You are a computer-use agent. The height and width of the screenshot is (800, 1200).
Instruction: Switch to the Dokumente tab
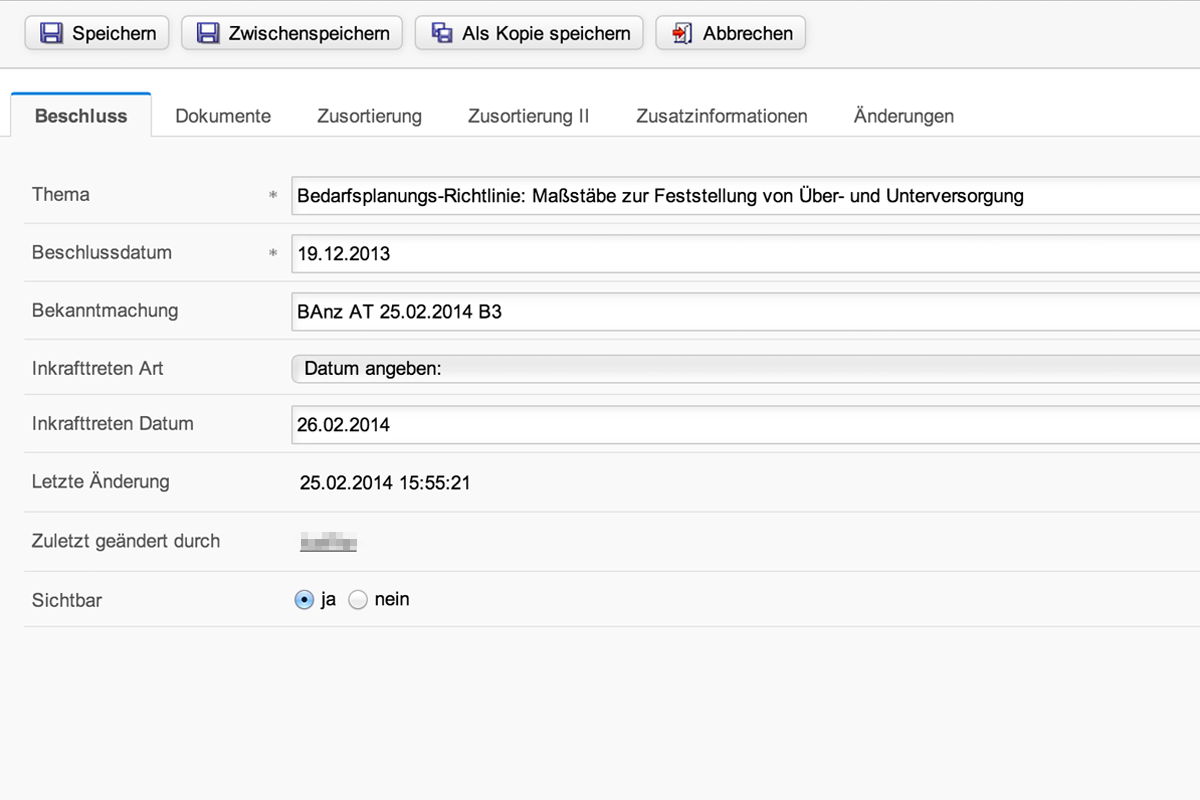(x=223, y=116)
